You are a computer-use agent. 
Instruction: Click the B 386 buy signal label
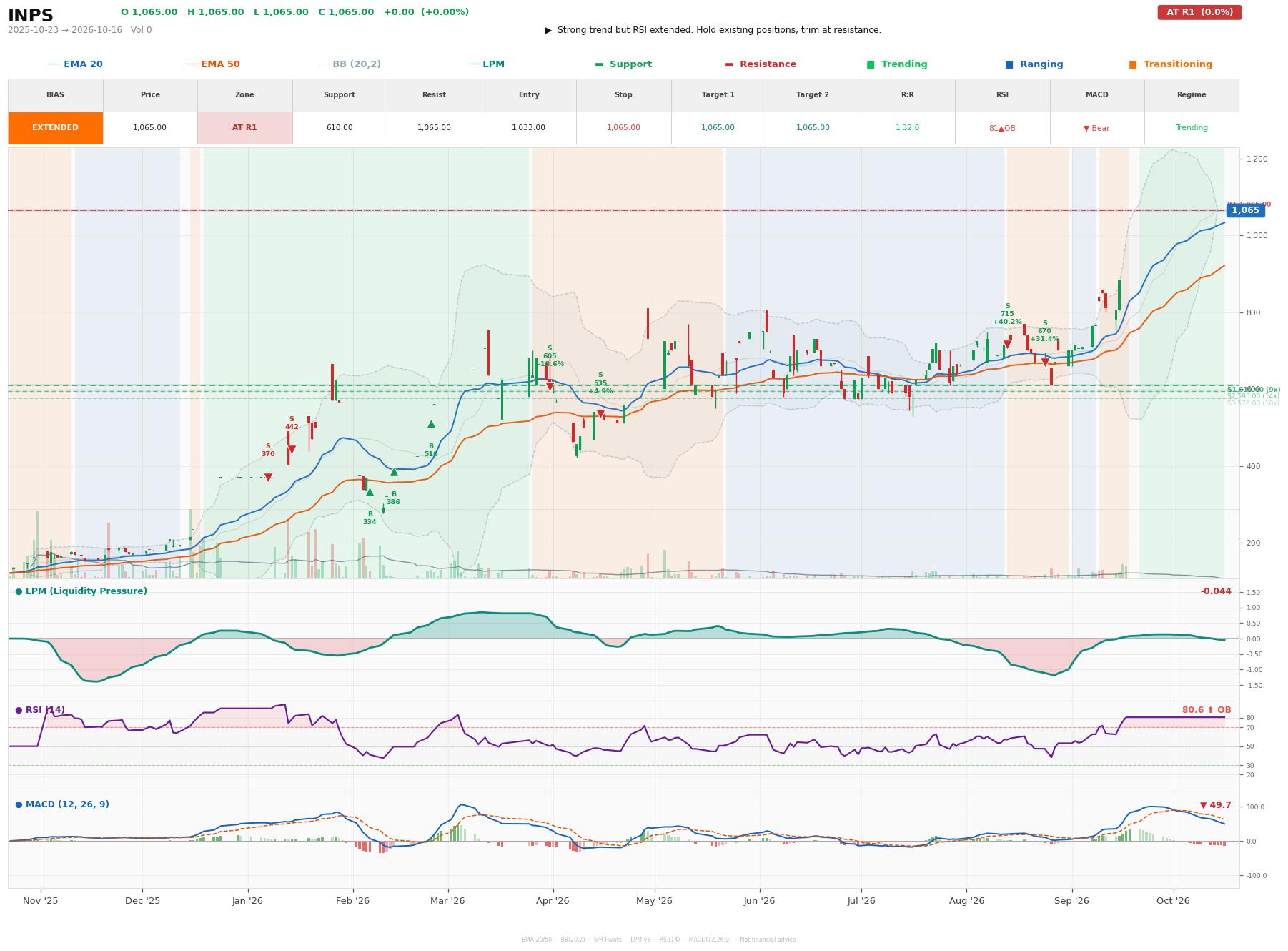(393, 498)
